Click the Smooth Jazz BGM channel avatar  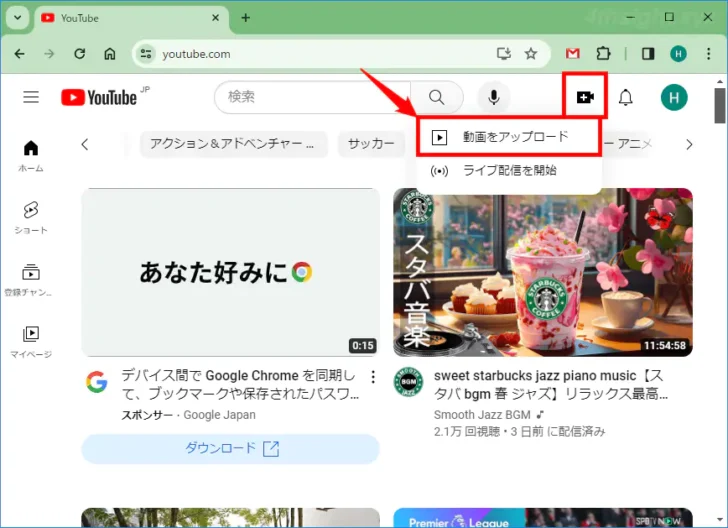coord(408,382)
